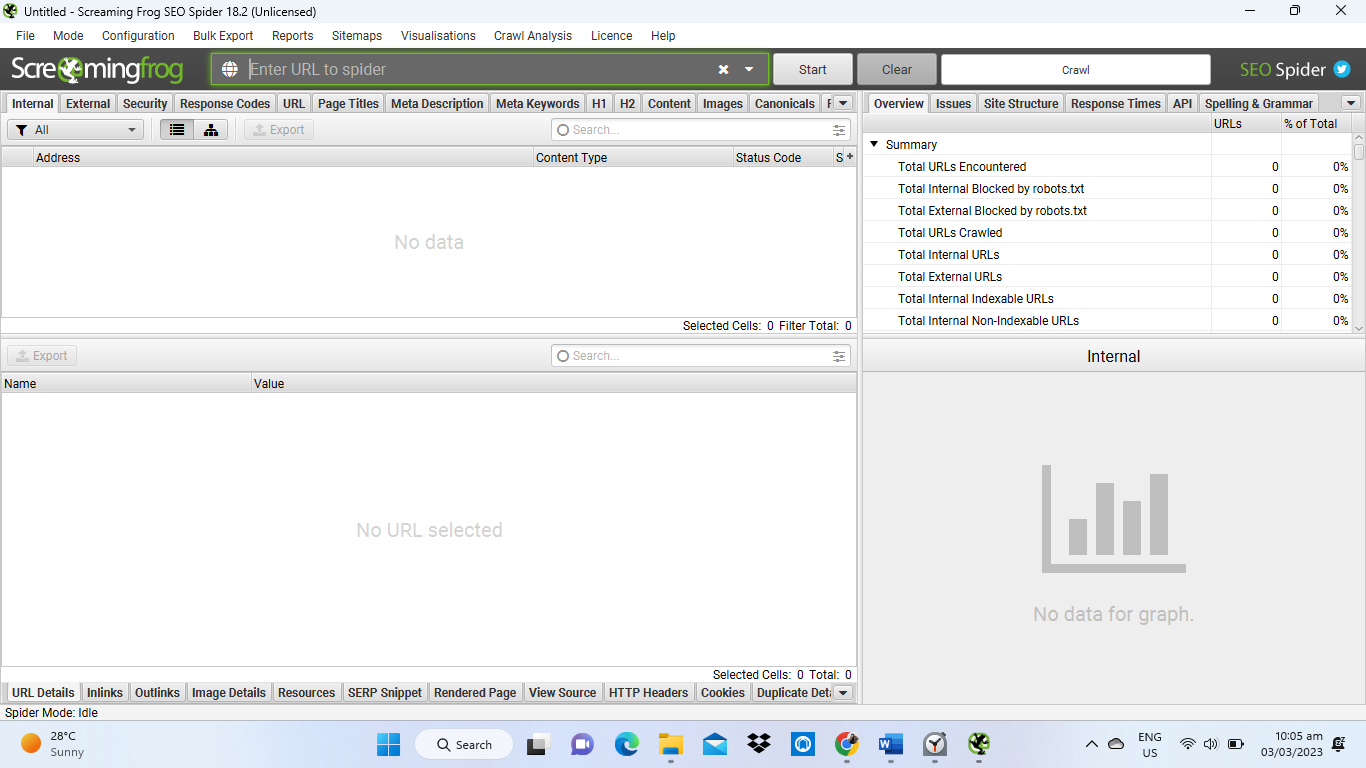The width and height of the screenshot is (1366, 768).
Task: Open the Canonicals tab
Action: coord(785,103)
